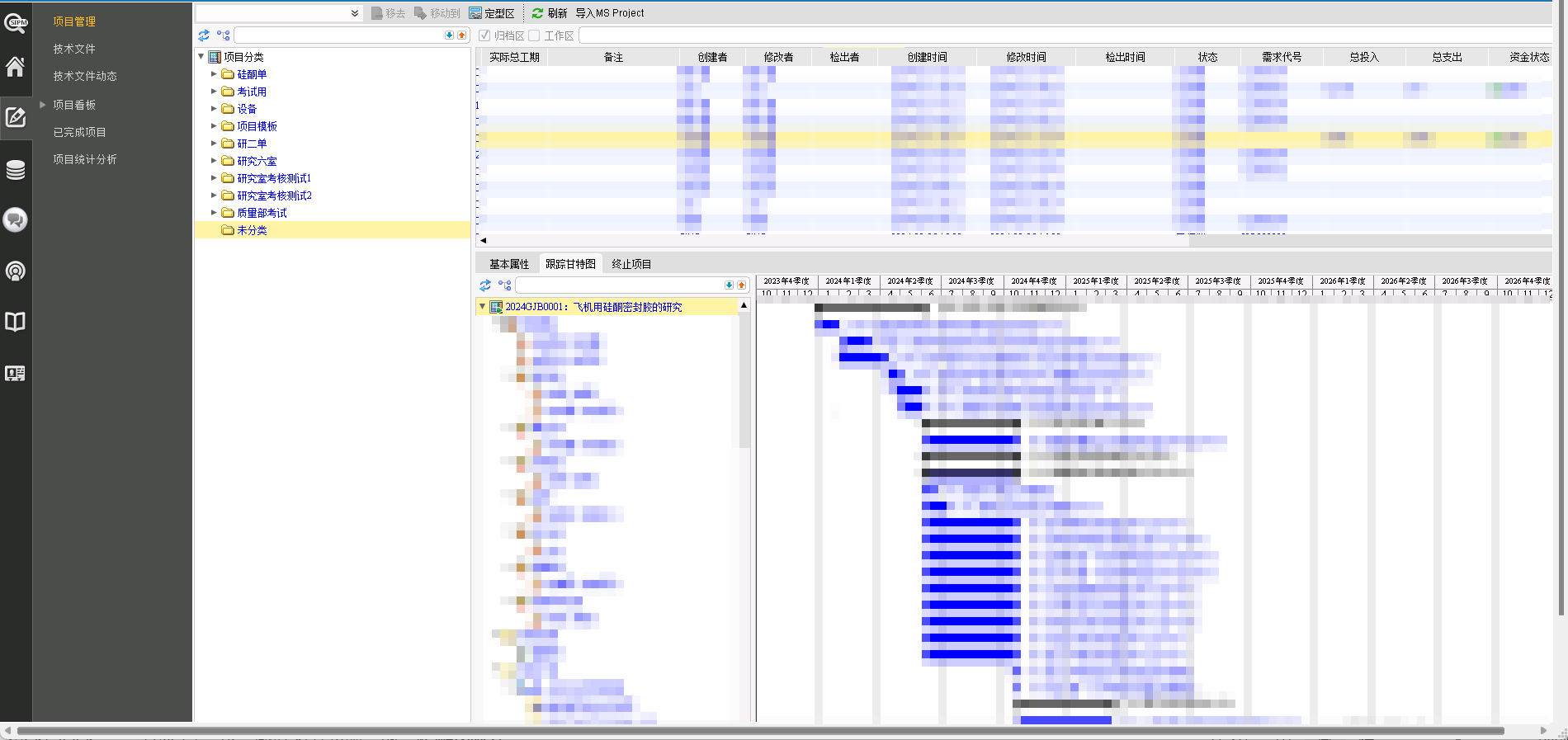Click the SIPM logo icon in the sidebar
The height and width of the screenshot is (740, 1568).
pos(16,22)
